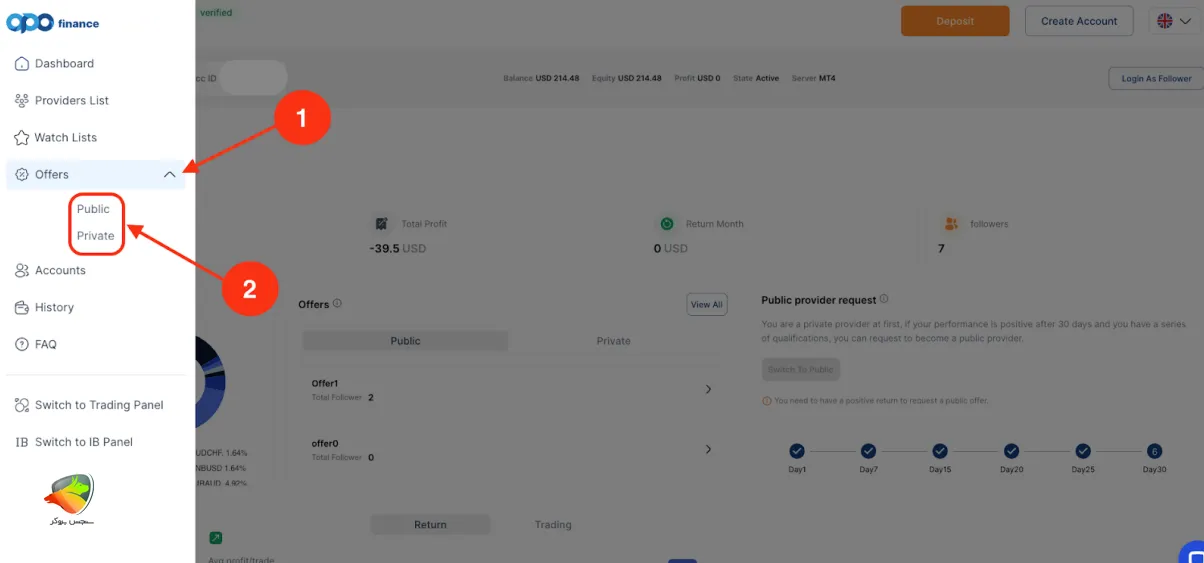Click the offer0 name text
1204x563 pixels.
point(326,443)
